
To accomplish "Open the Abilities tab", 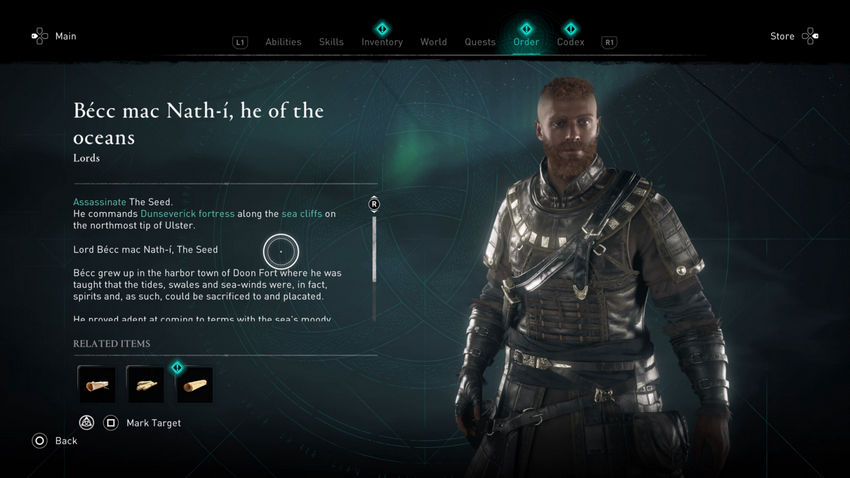I will pos(283,42).
